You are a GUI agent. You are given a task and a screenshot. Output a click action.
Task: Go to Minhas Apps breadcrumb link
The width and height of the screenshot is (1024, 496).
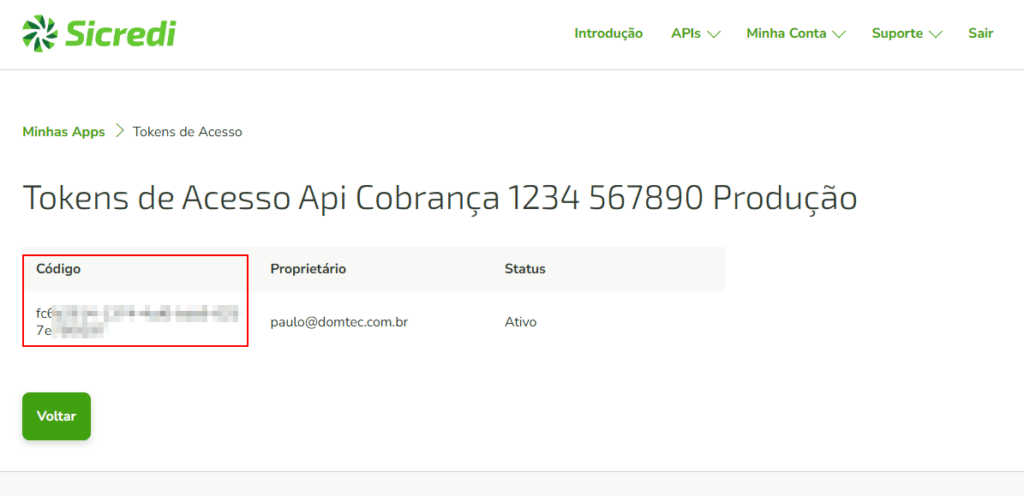pyautogui.click(x=63, y=132)
